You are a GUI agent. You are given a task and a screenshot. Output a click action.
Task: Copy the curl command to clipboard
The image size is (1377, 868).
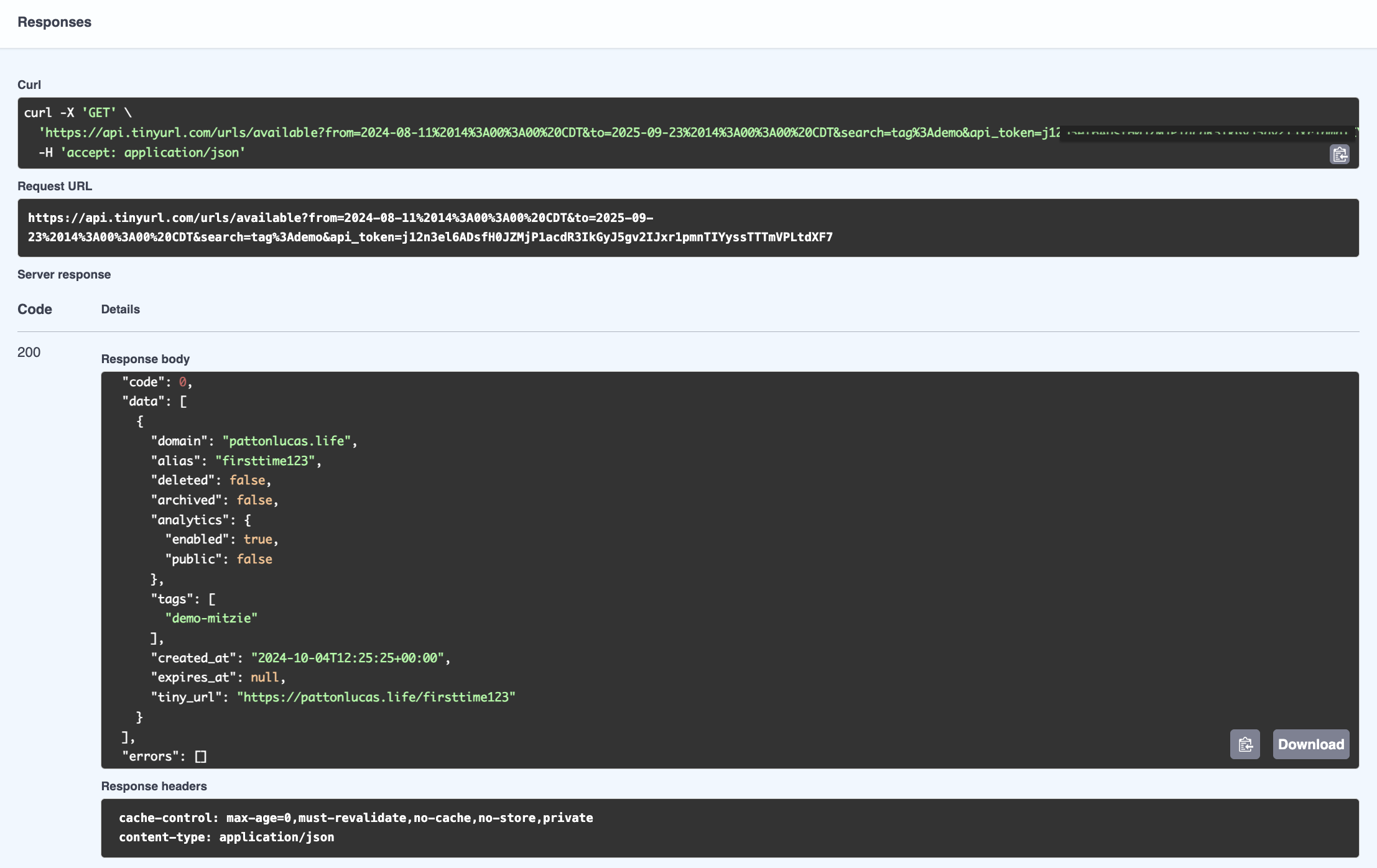point(1339,154)
